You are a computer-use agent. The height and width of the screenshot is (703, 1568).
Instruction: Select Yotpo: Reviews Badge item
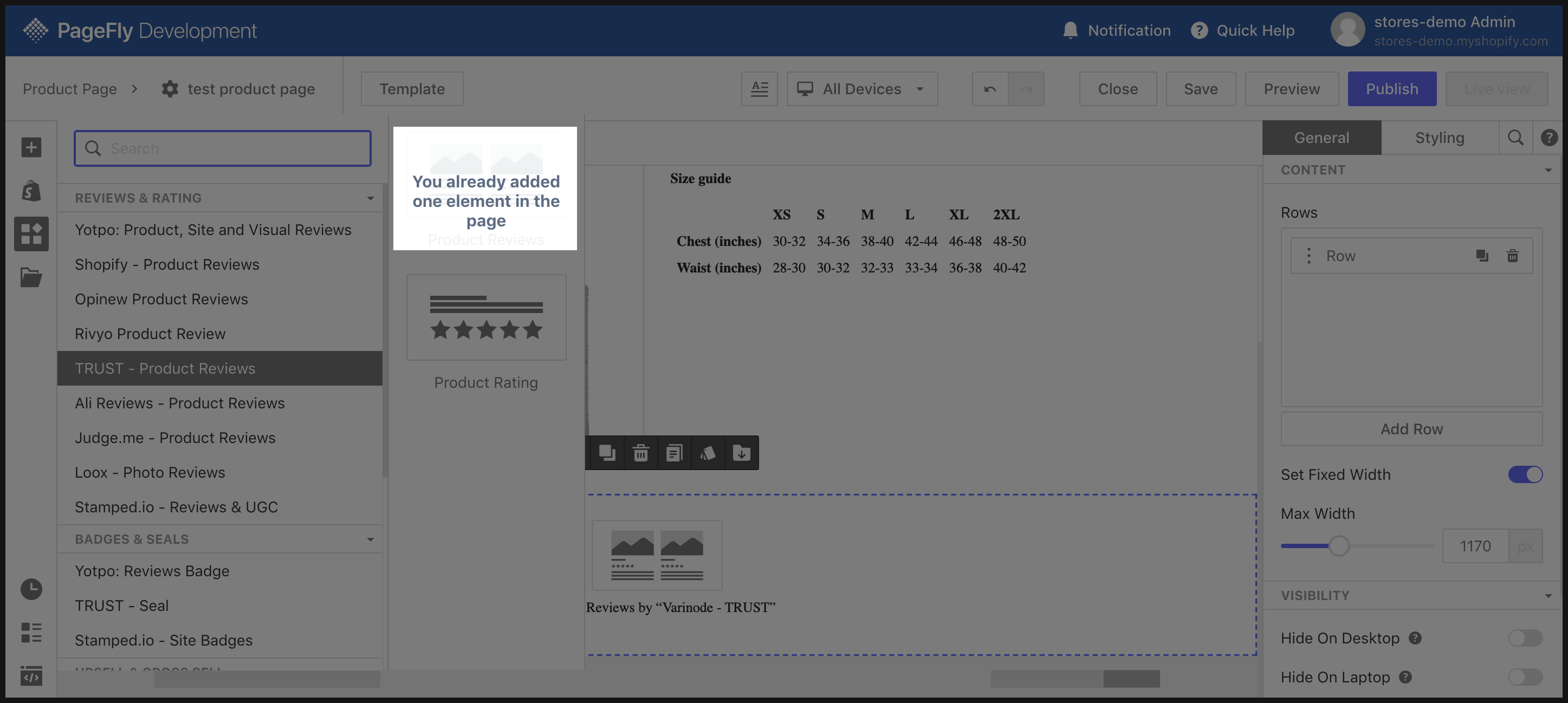point(220,571)
